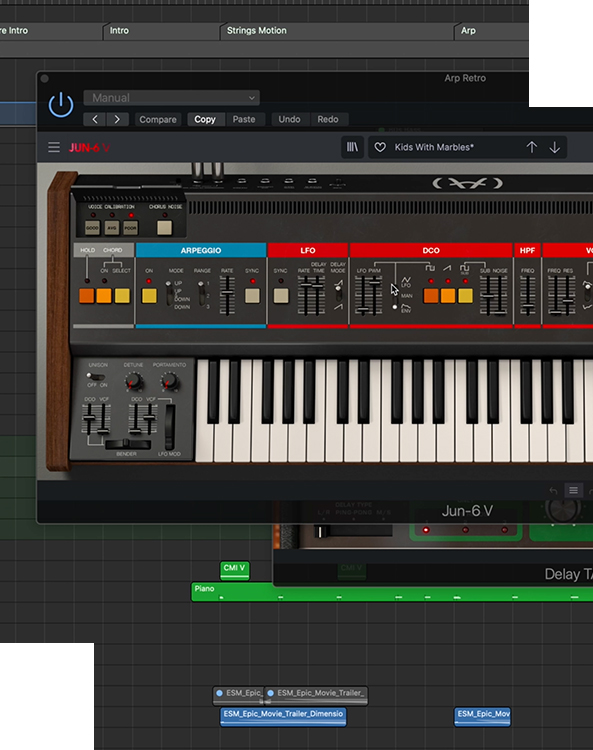Click the Arpeggio MODE switch

point(169,293)
